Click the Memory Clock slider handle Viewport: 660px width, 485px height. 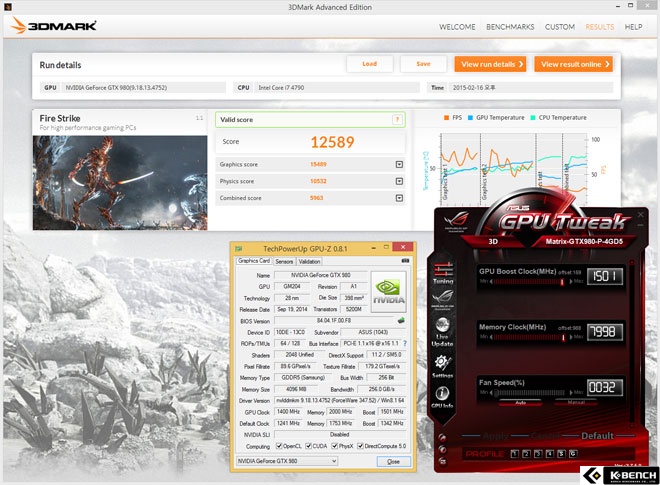(x=563, y=337)
